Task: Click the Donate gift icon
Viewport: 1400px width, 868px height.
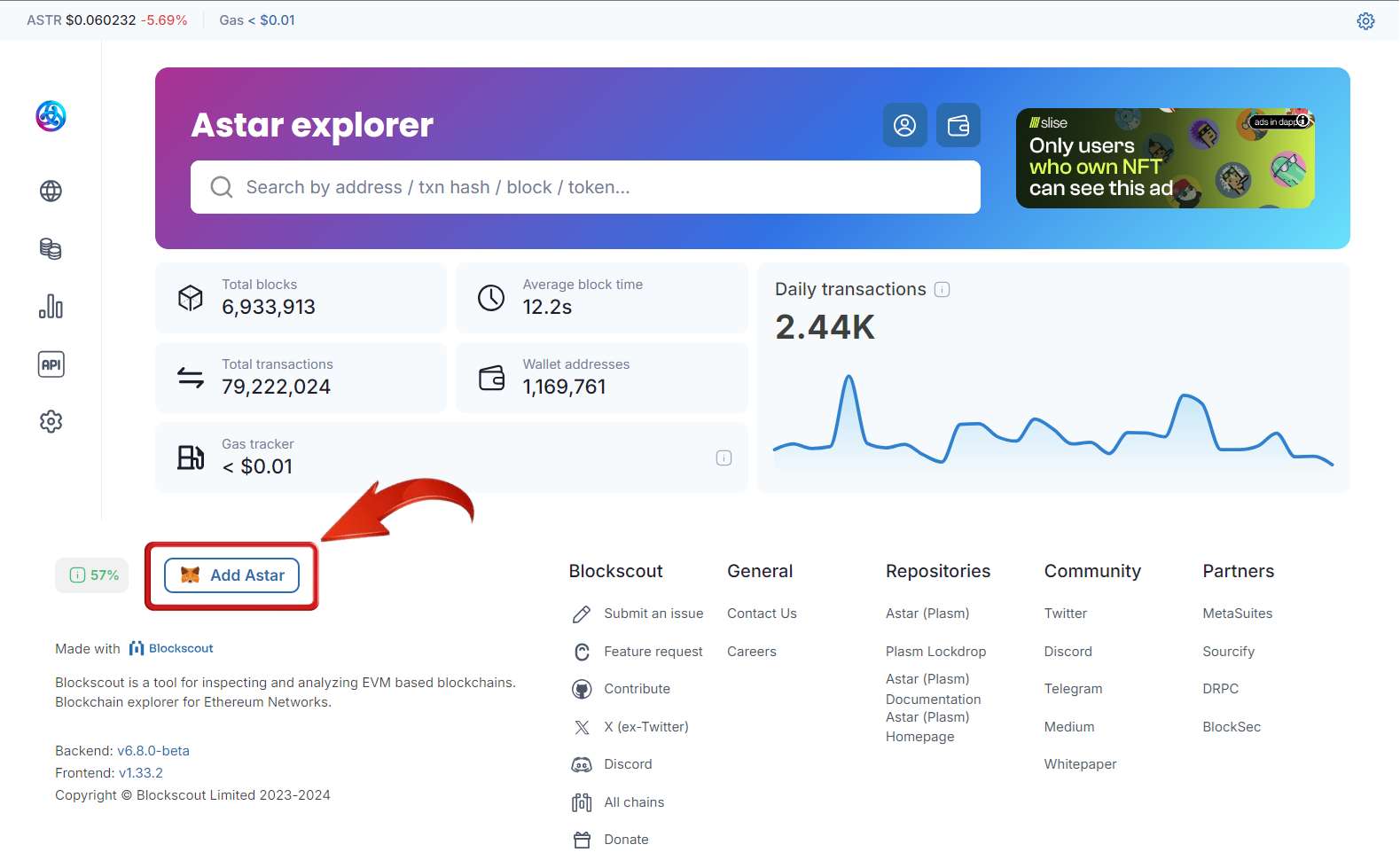Action: coord(582,840)
